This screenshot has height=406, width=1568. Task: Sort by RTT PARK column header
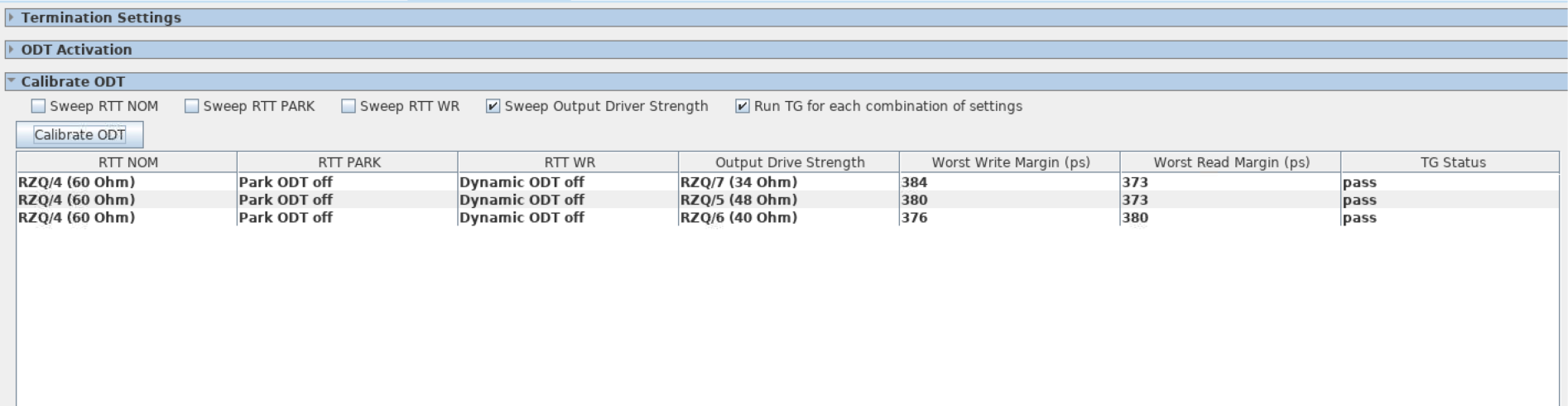(x=349, y=162)
